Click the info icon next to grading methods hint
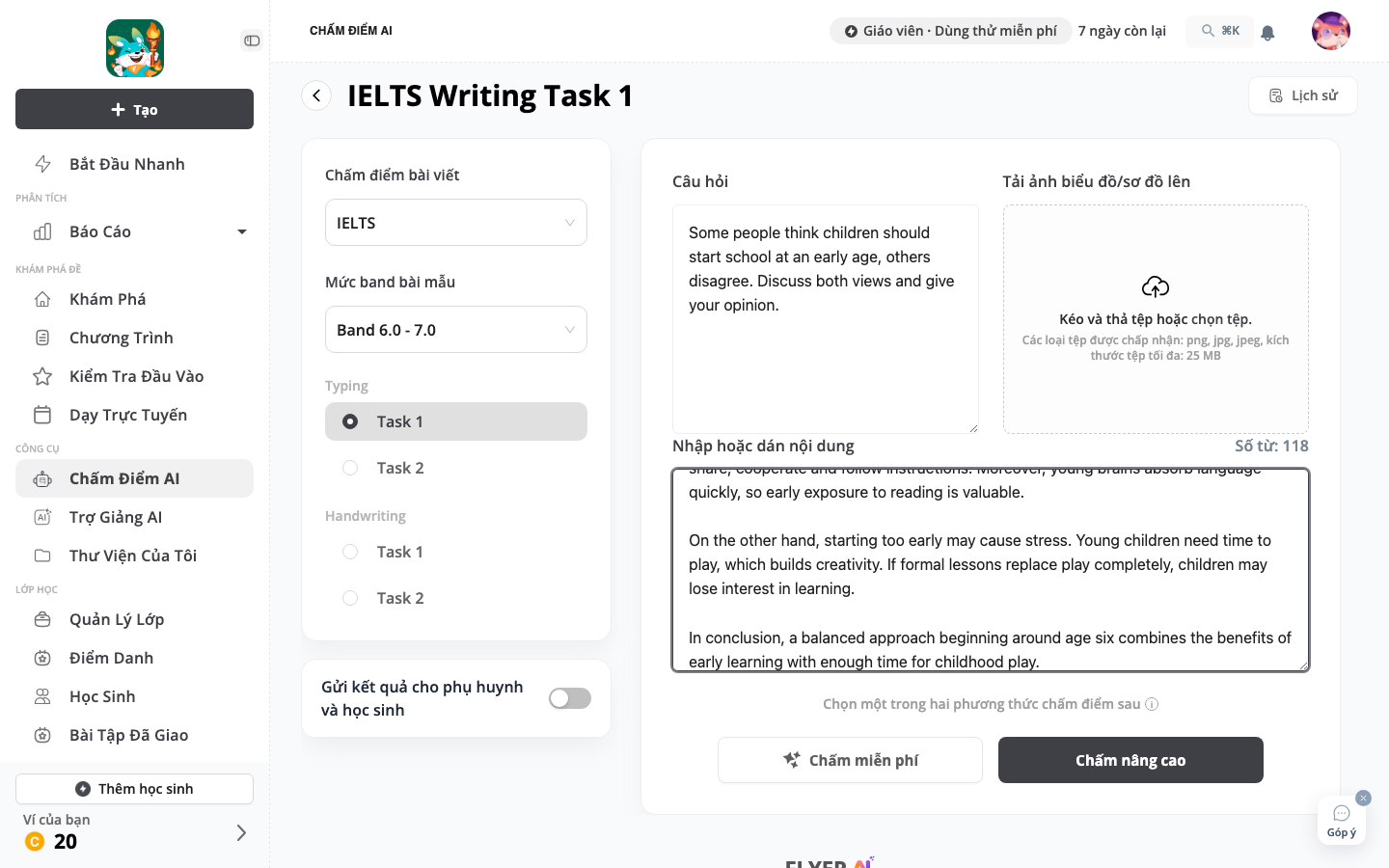Screen dimensions: 1389x868 tap(1152, 704)
